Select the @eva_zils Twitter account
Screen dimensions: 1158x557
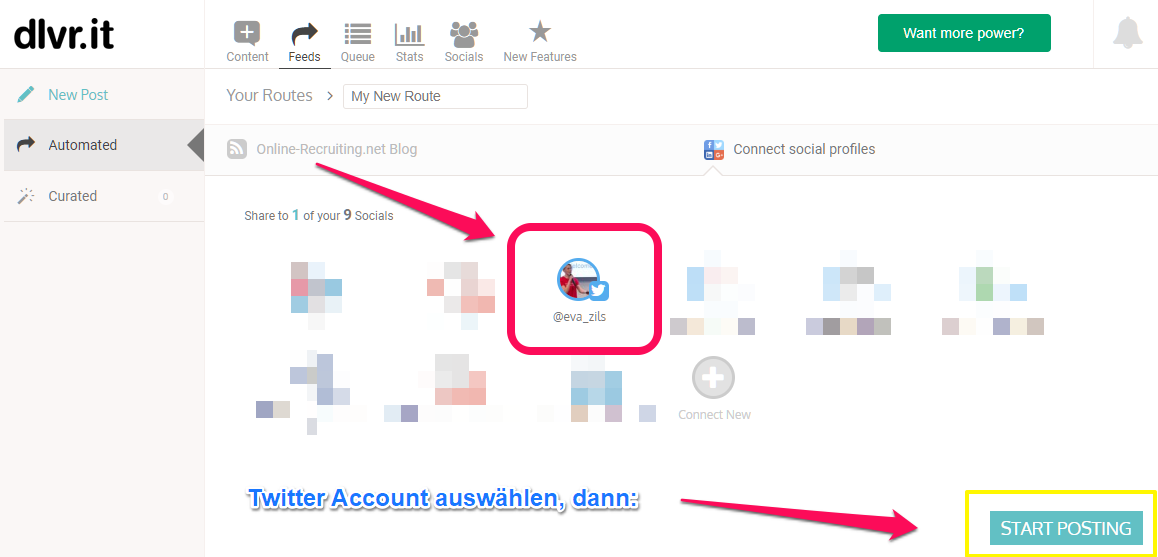(583, 290)
